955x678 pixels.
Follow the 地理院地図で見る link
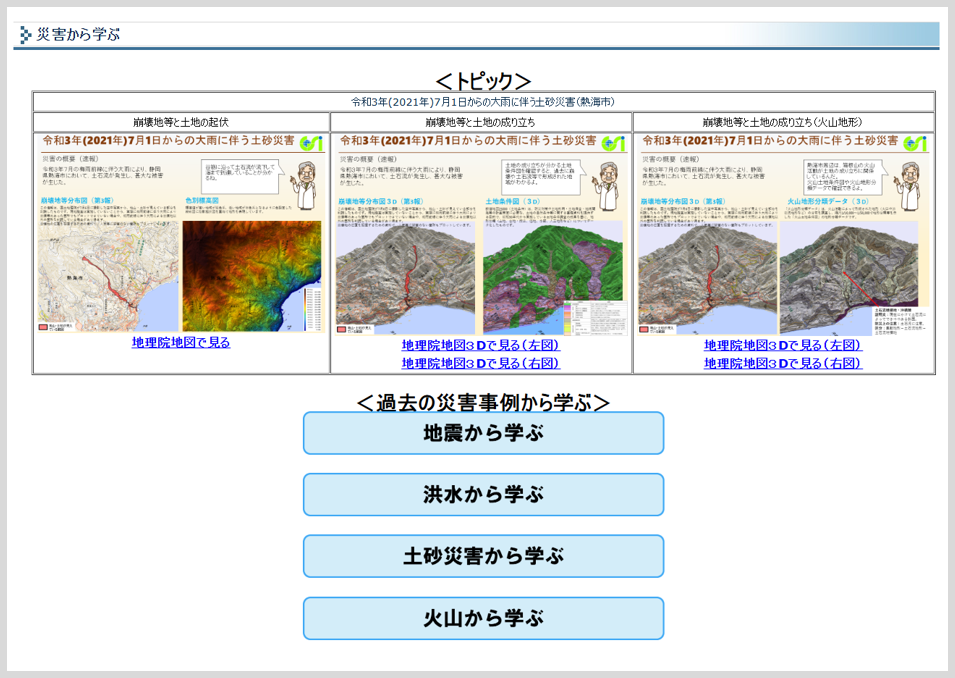[x=181, y=342]
